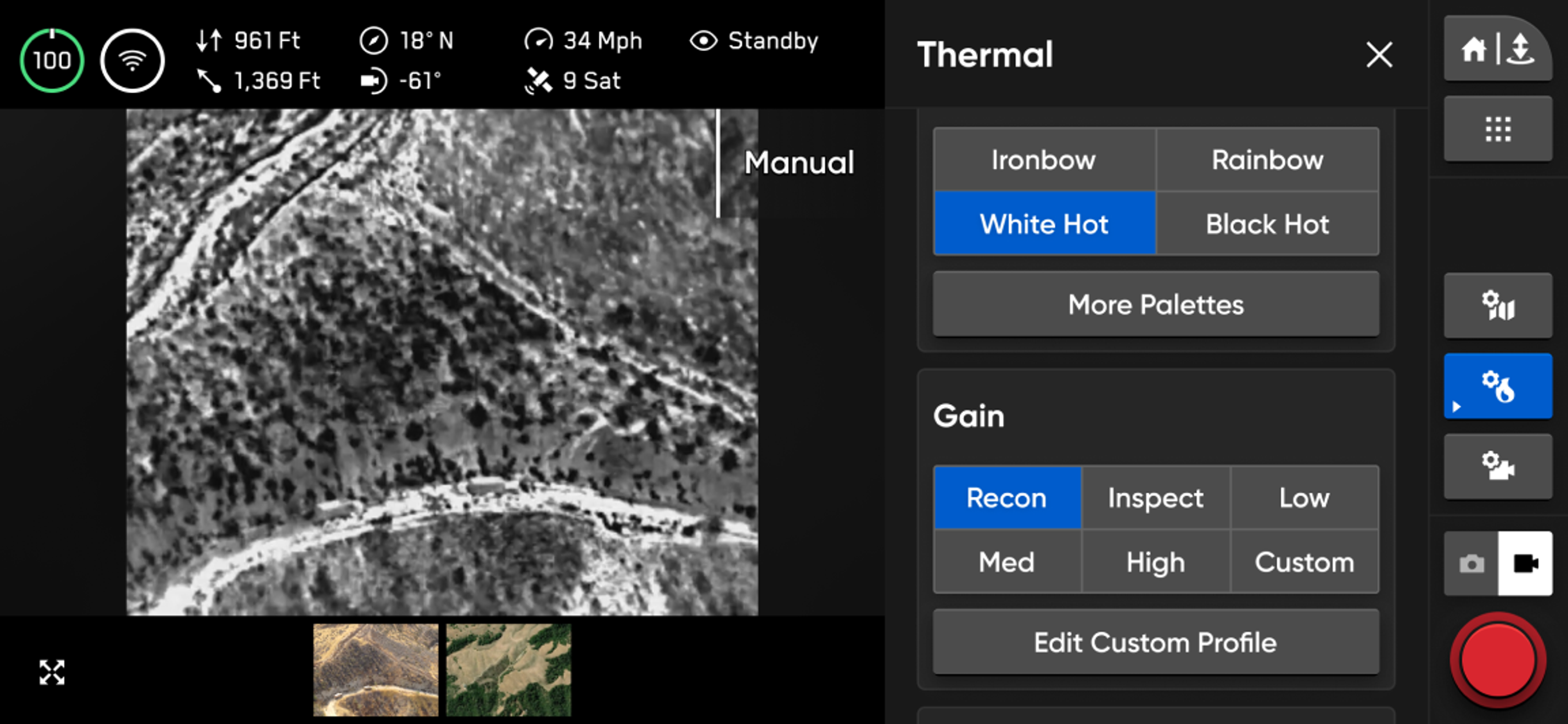Open video camera settings gear icon

1497,467
